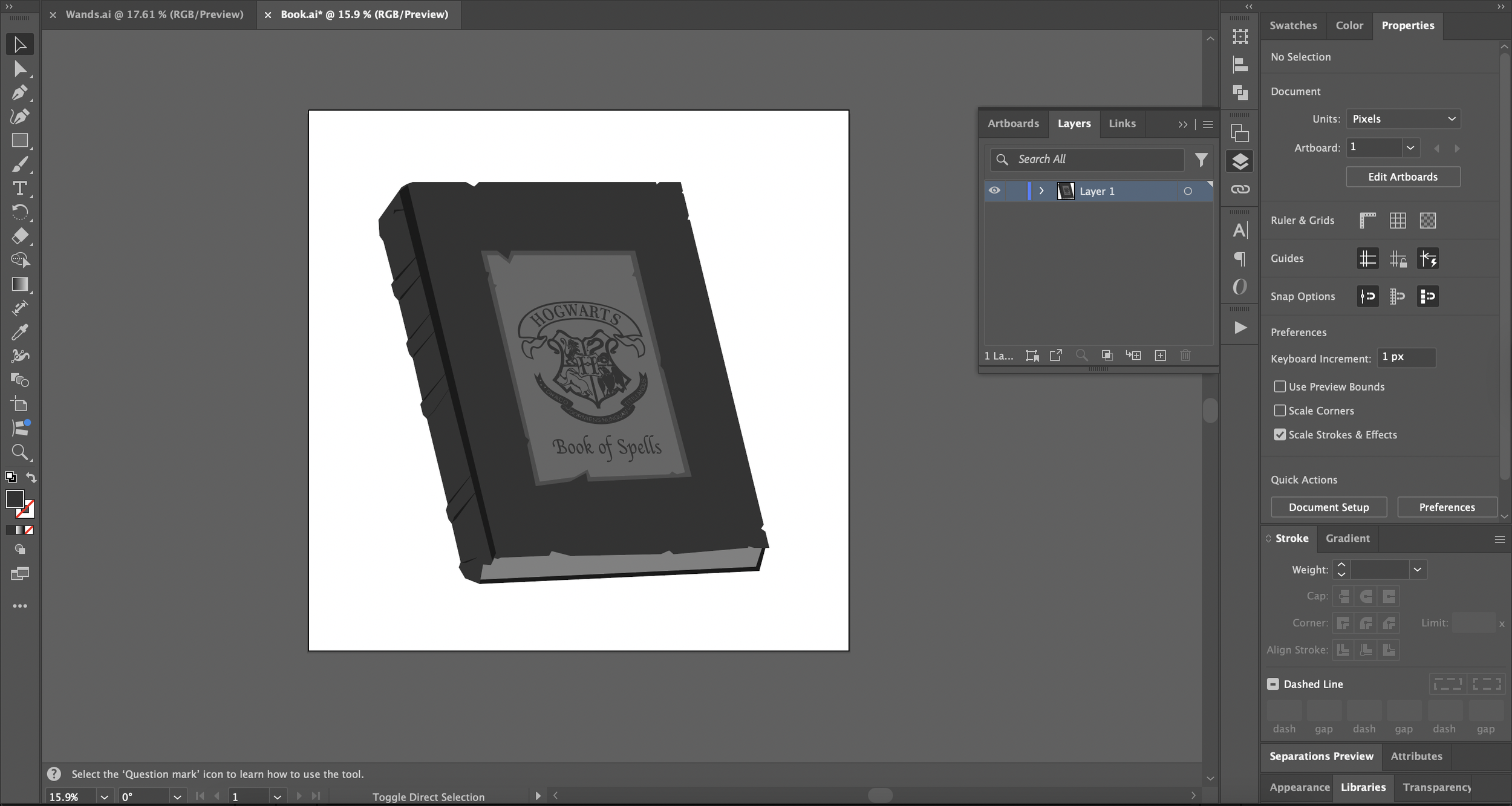Check the Scale Corners option
The height and width of the screenshot is (806, 1512).
pos(1280,411)
